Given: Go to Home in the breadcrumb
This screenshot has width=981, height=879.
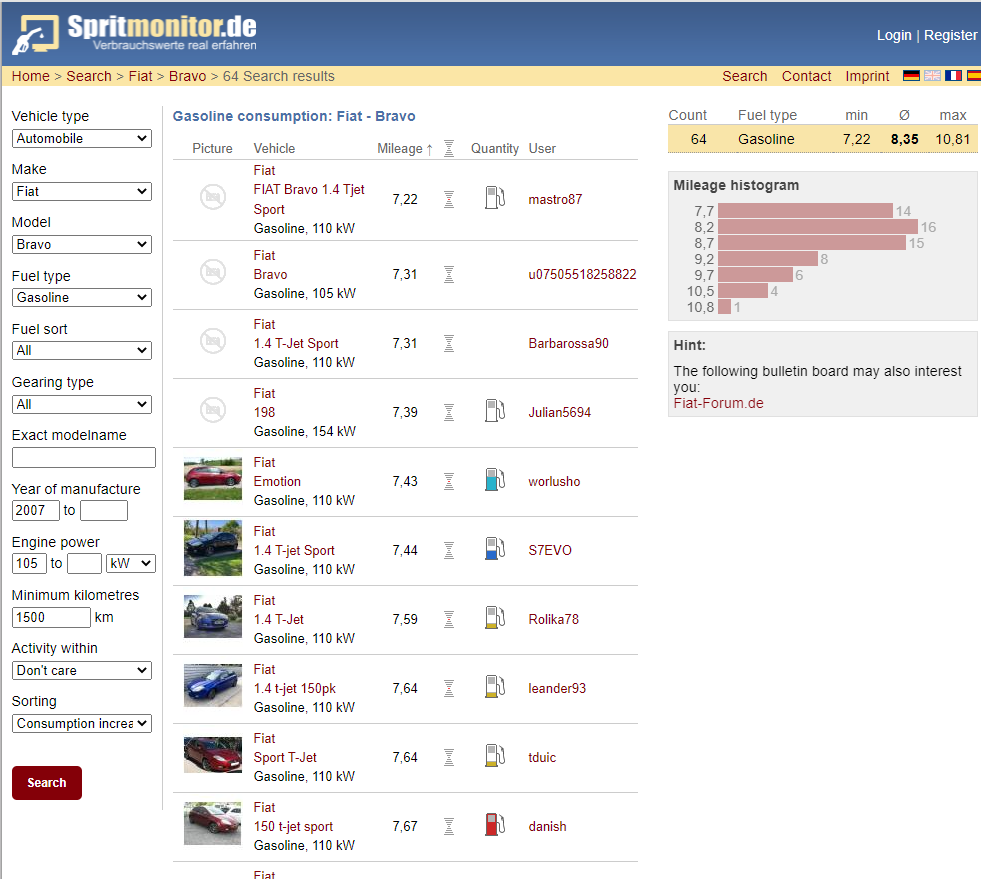Looking at the screenshot, I should [31, 76].
